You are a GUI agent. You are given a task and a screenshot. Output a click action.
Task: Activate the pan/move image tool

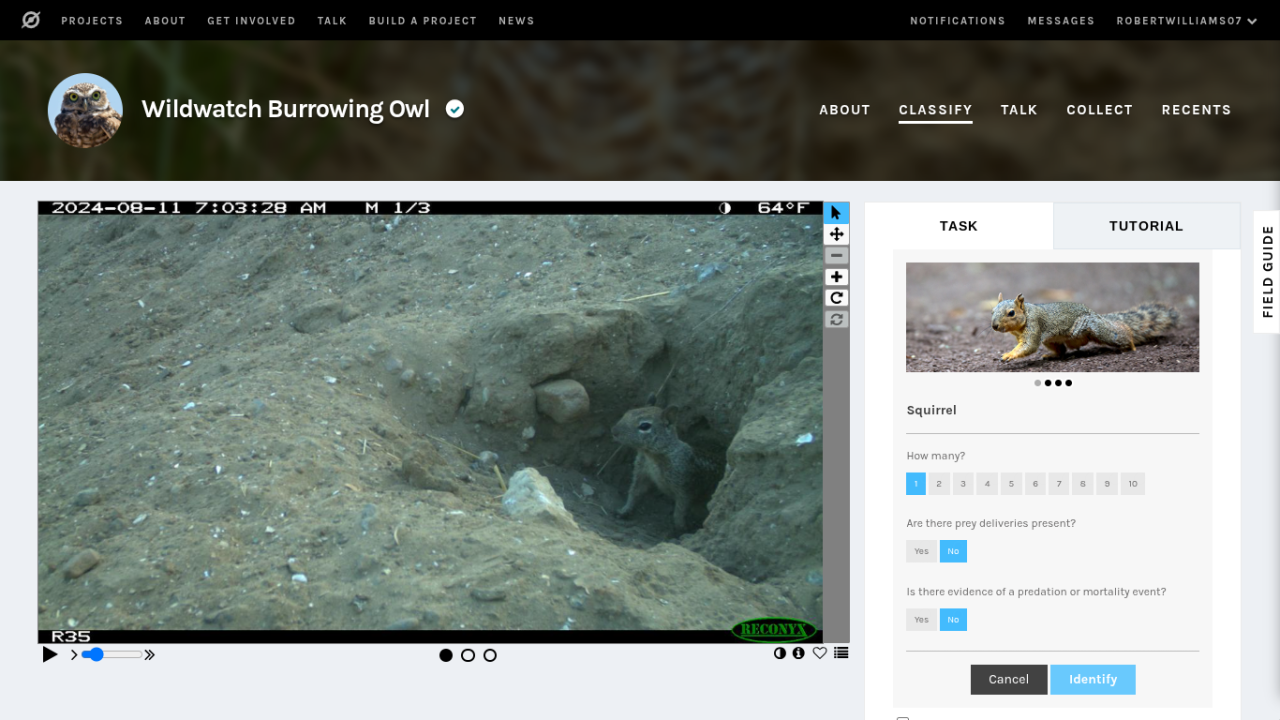[x=836, y=234]
